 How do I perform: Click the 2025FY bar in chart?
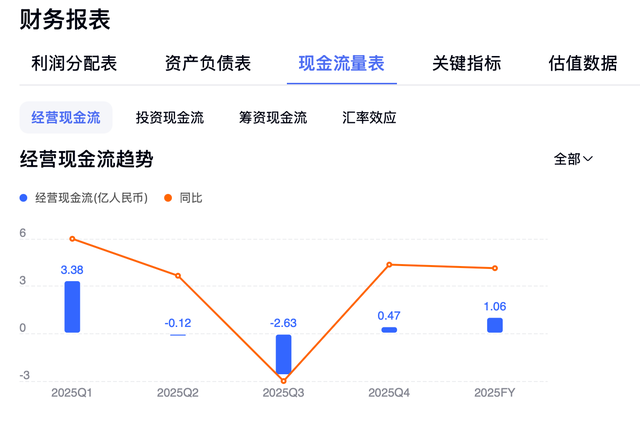tap(494, 325)
